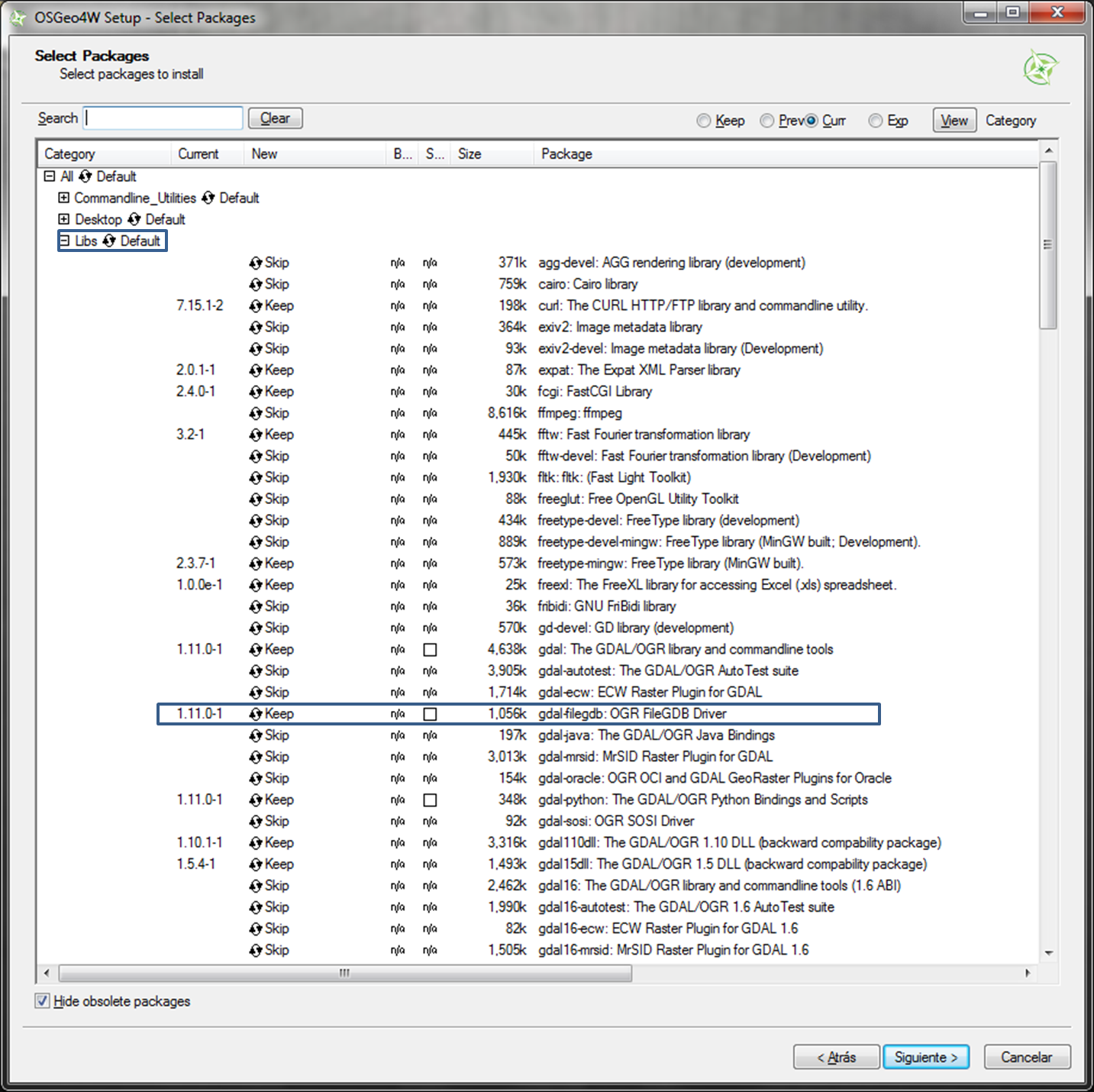Screen dimensions: 1094x1092
Task: Expand the Desktop category
Action: click(64, 219)
